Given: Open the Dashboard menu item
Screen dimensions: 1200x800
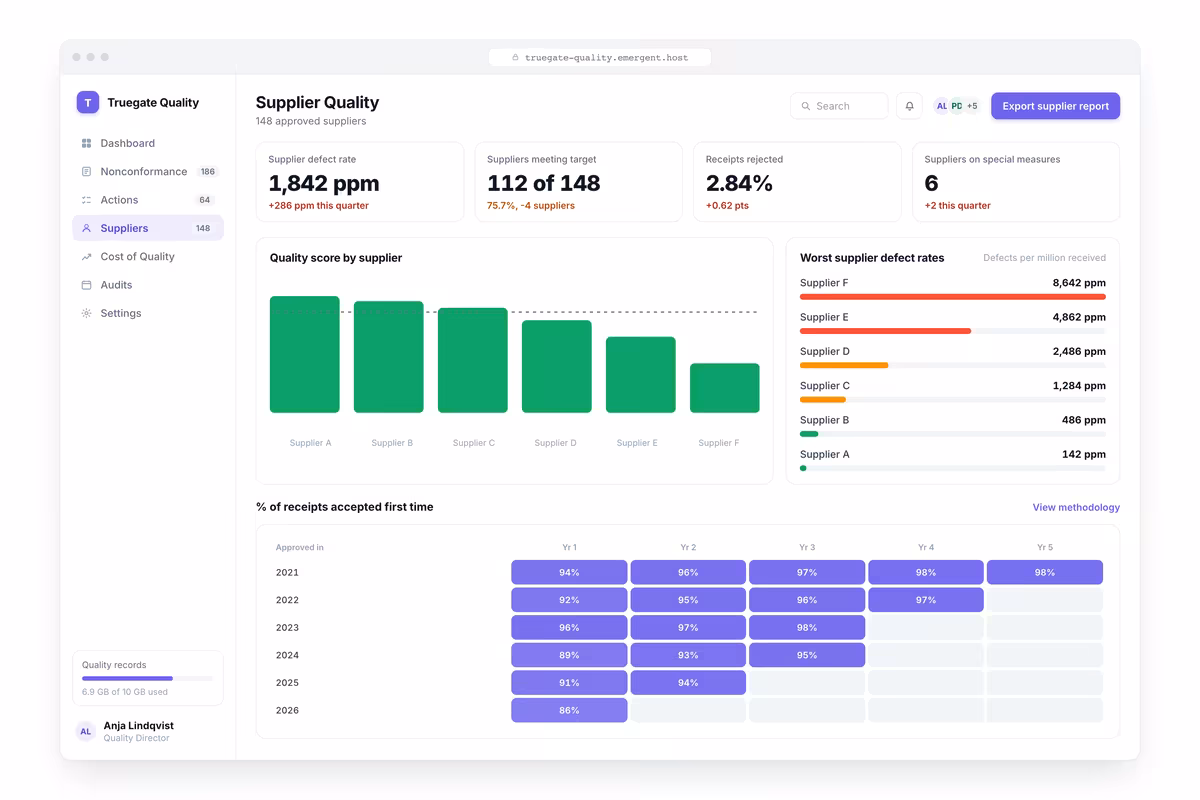Looking at the screenshot, I should pos(148,143).
